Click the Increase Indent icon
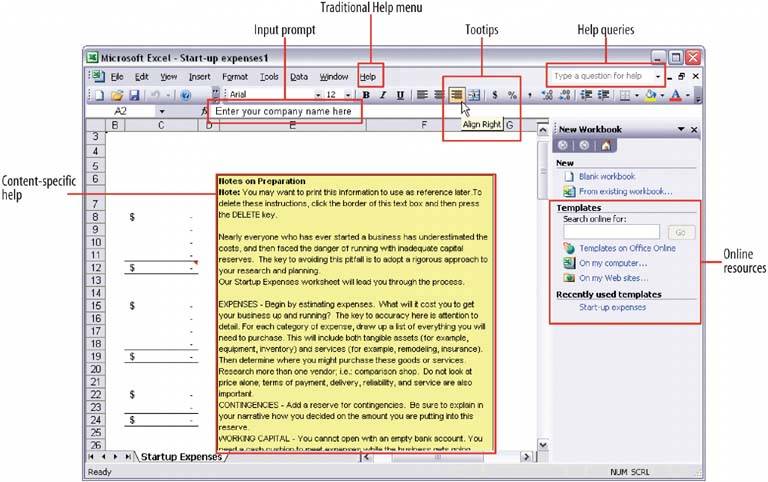Screen dimensions: 768x482 pyautogui.click(x=603, y=95)
